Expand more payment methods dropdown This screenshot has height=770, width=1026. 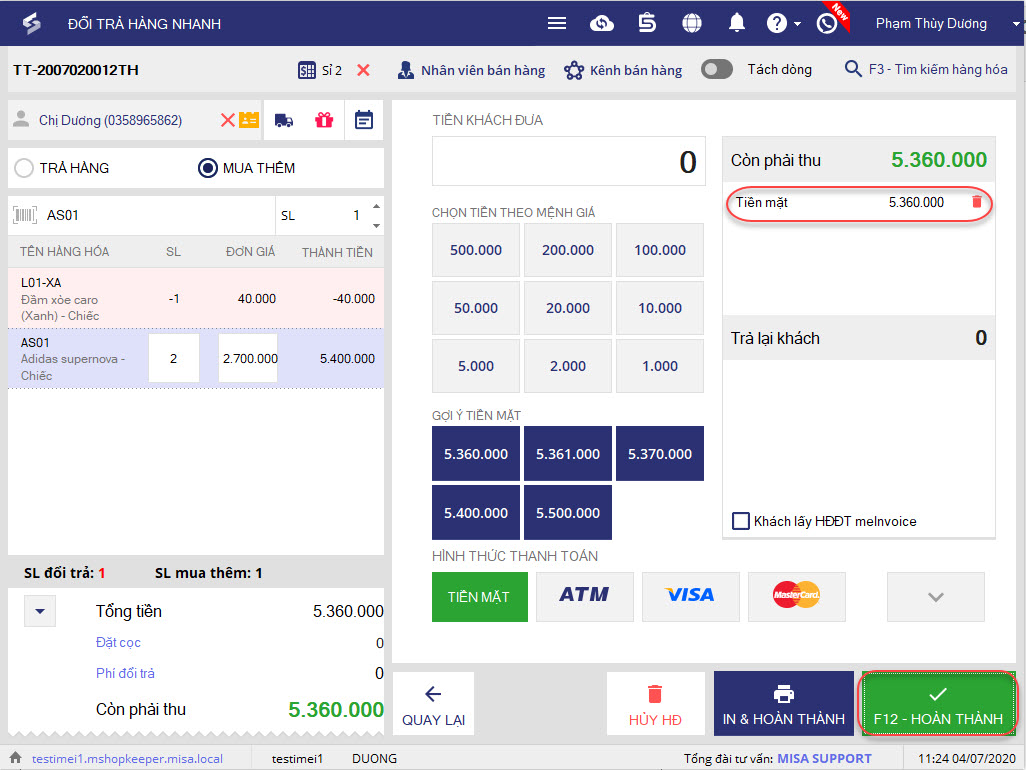936,597
